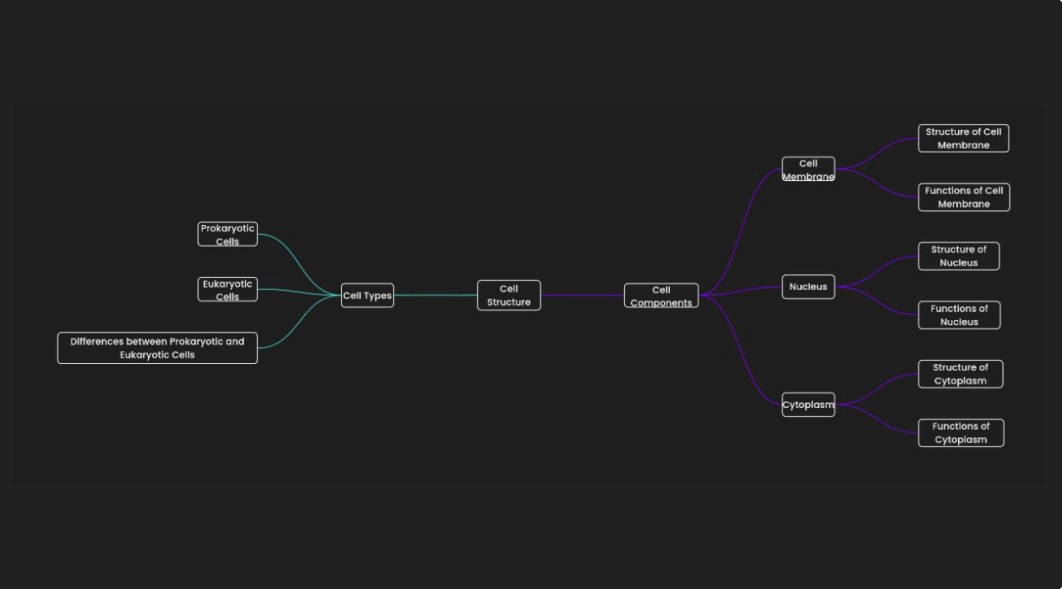Select the Cell Membrane branch node
Screen dimensions: 1062x589
click(808, 169)
